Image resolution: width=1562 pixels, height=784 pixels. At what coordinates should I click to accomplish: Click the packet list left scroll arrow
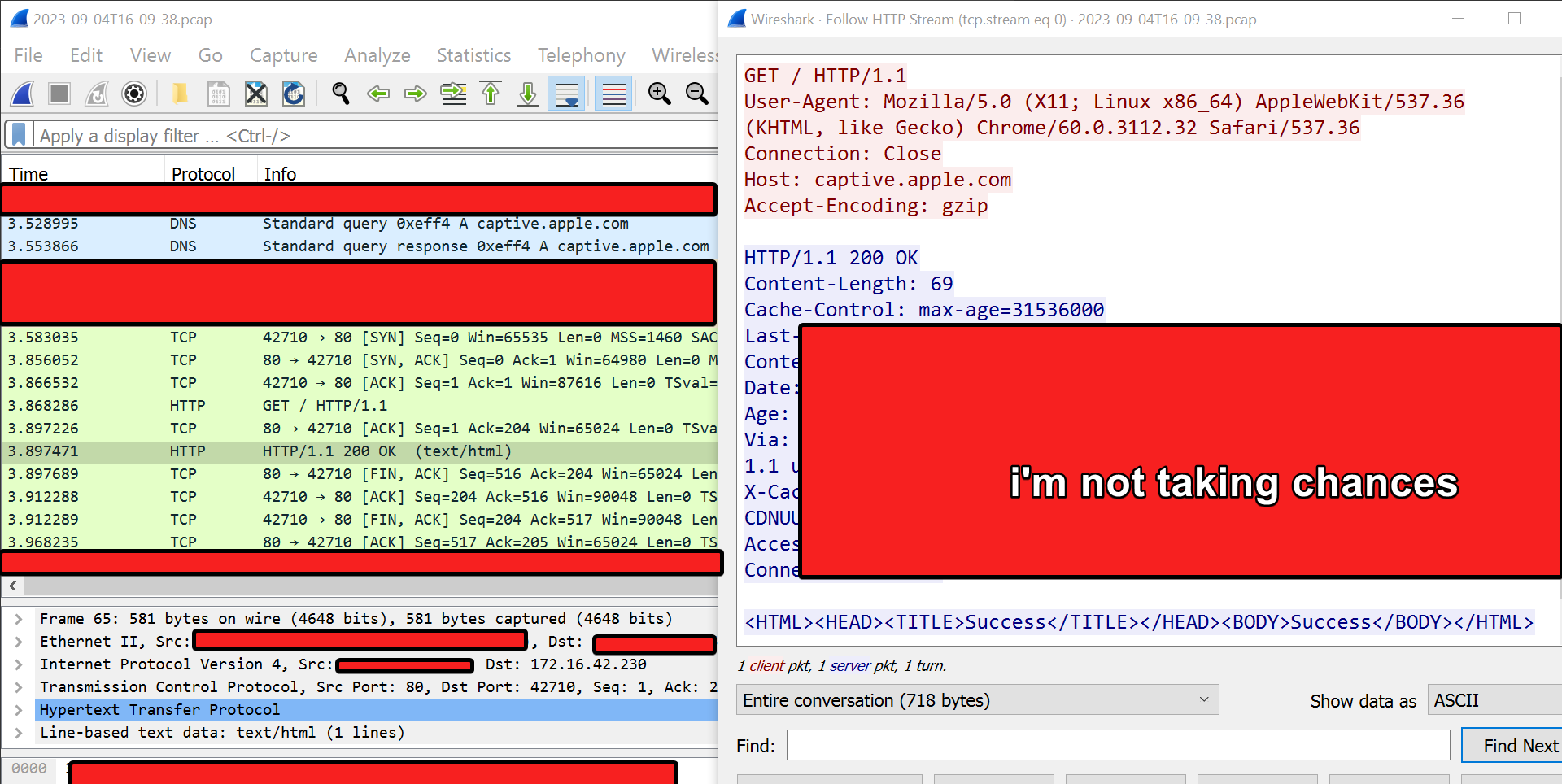click(13, 586)
